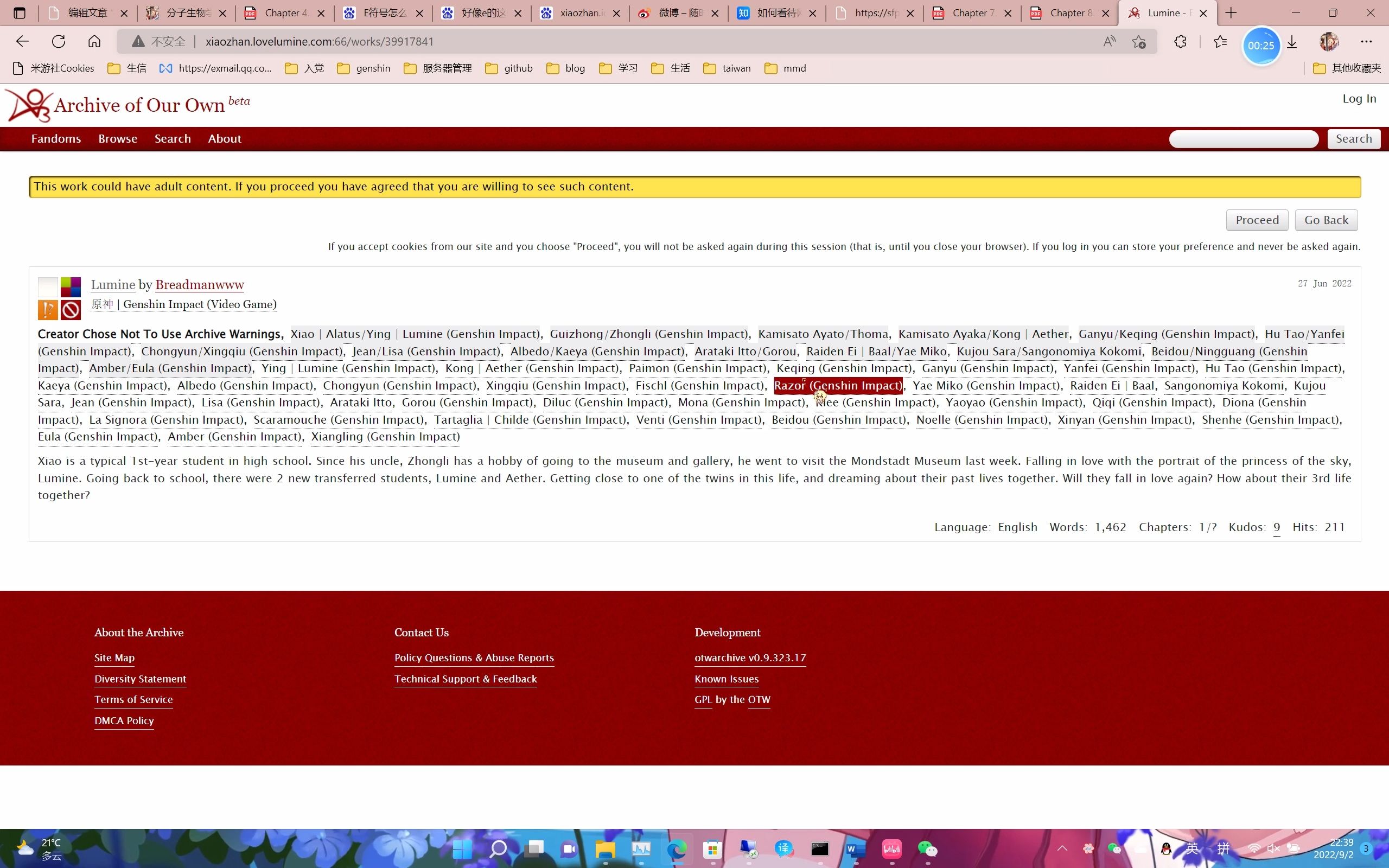1389x868 pixels.
Task: Open the Site Map footer link
Action: pyautogui.click(x=114, y=658)
